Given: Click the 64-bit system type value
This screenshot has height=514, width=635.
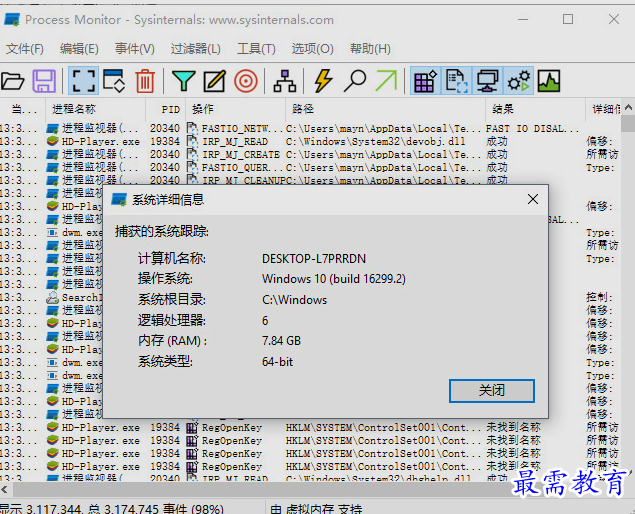Looking at the screenshot, I should [277, 362].
